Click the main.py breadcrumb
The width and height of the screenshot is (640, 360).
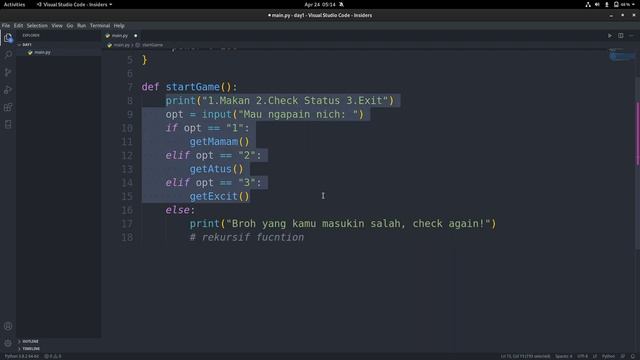pos(121,45)
